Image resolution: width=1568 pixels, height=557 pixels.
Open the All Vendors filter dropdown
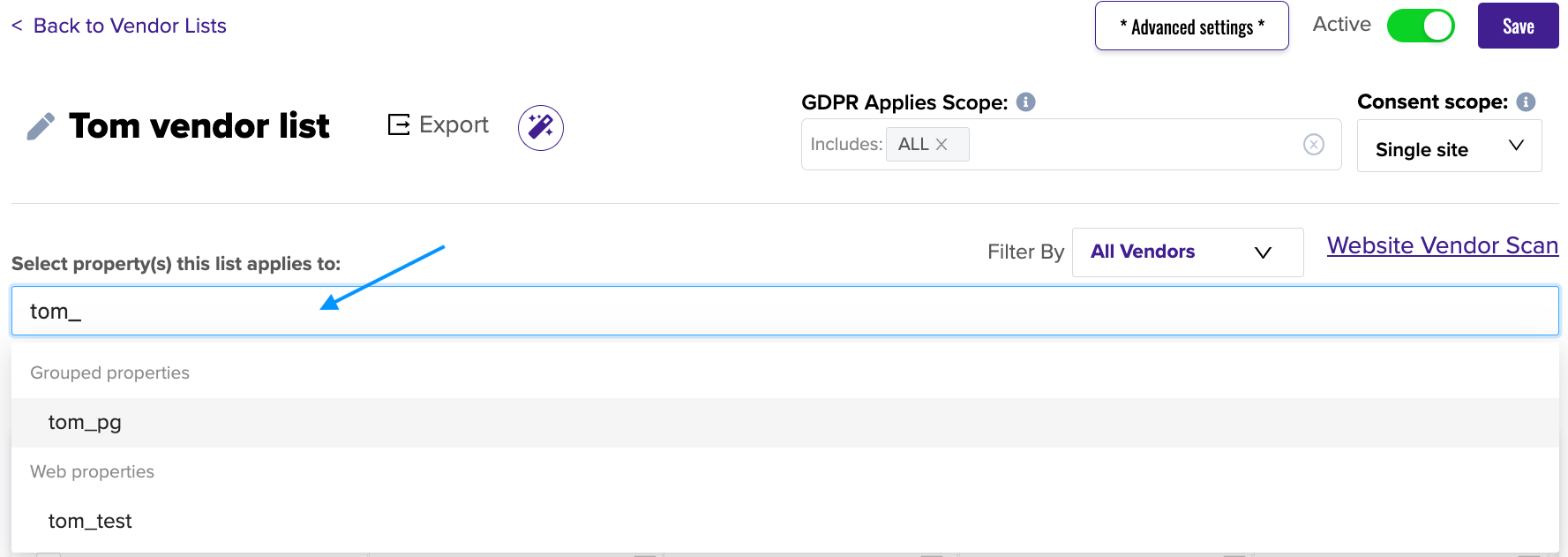[1188, 252]
